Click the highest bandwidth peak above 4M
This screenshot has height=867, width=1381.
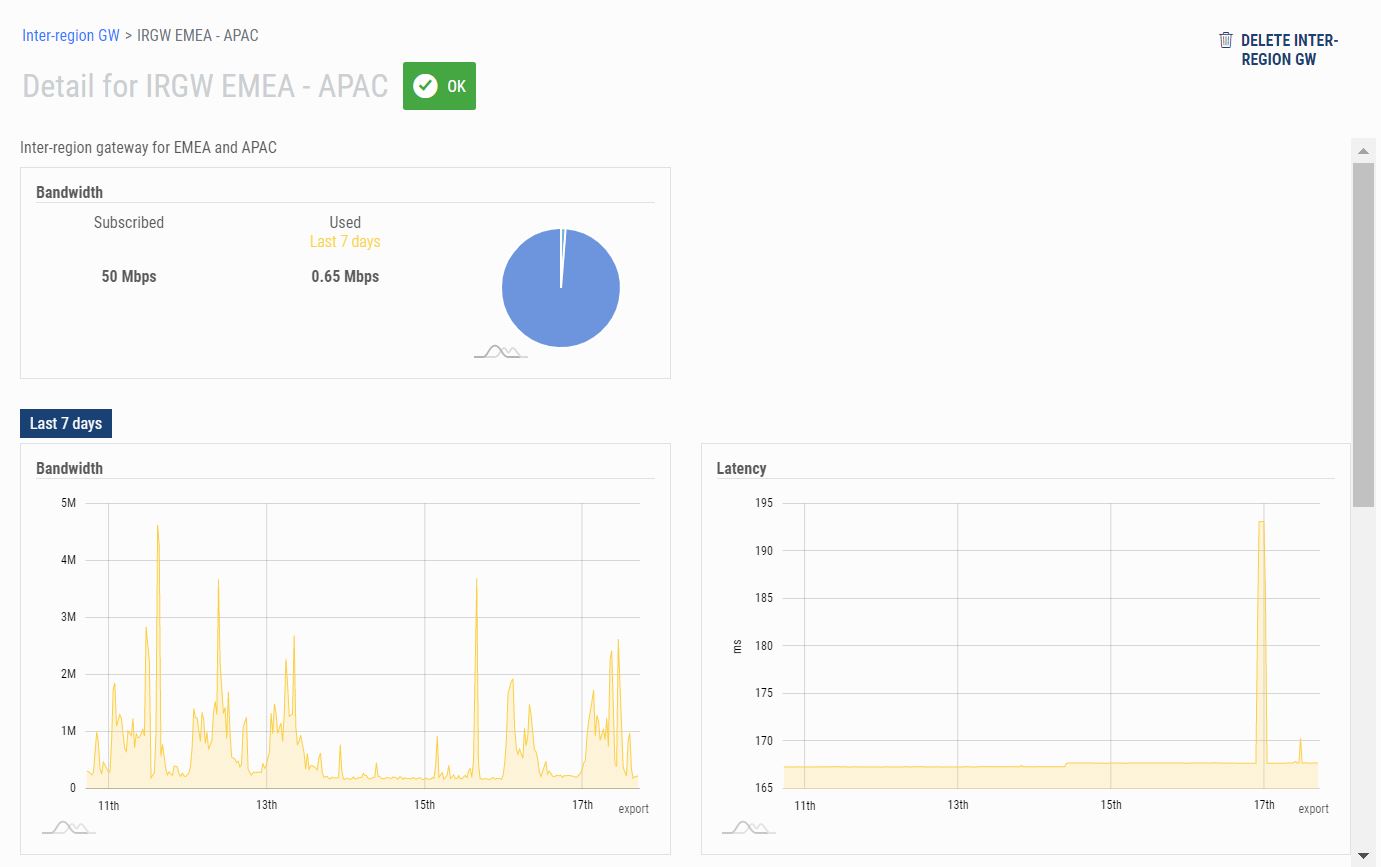[158, 527]
